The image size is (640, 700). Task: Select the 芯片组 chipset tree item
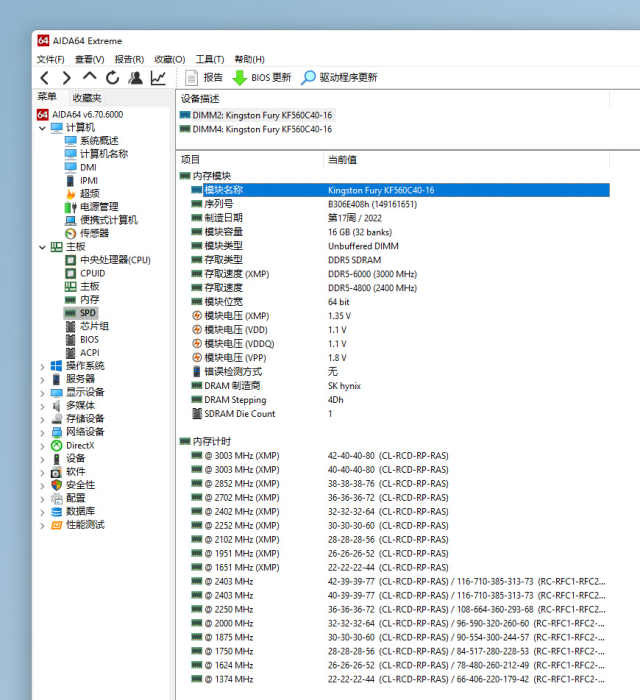(94, 326)
